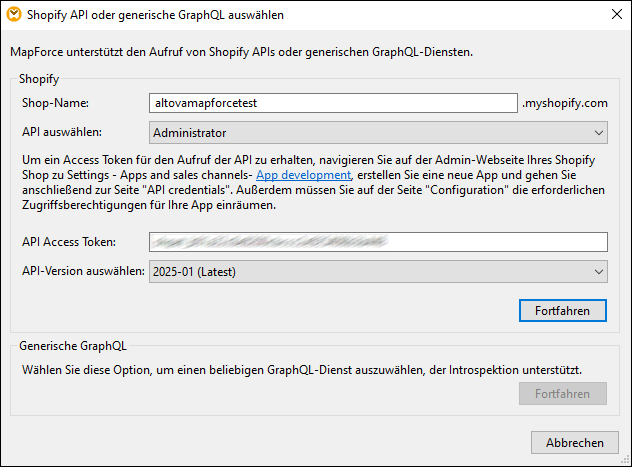The height and width of the screenshot is (467, 632).
Task: Click the Abbrechen button
Action: [x=574, y=442]
